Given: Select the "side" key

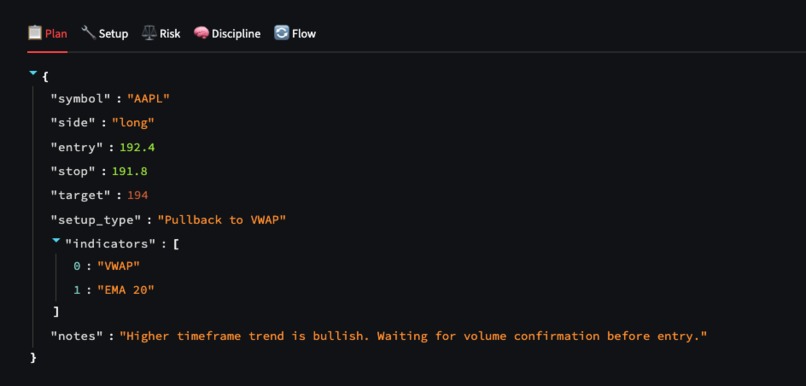Looking at the screenshot, I should tap(72, 123).
